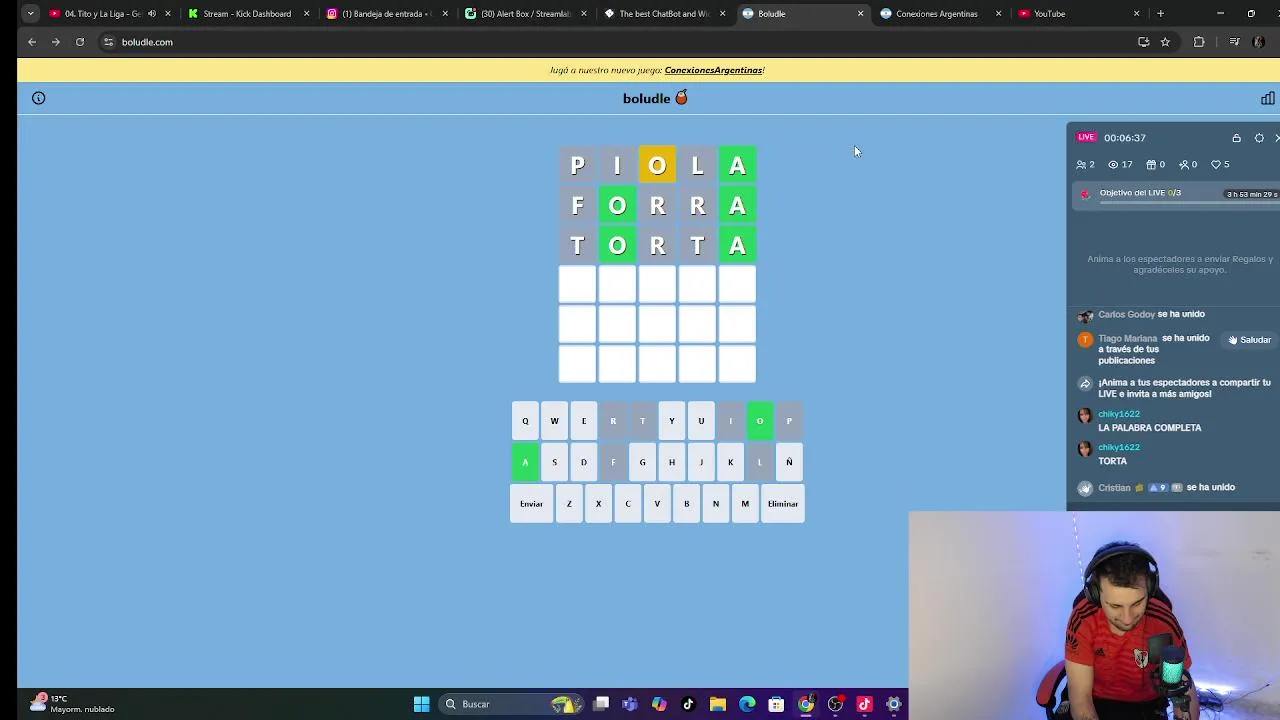Viewport: 1280px width, 720px height.
Task: Switch to Stream - Kick Dashboard tab
Action: click(x=247, y=14)
